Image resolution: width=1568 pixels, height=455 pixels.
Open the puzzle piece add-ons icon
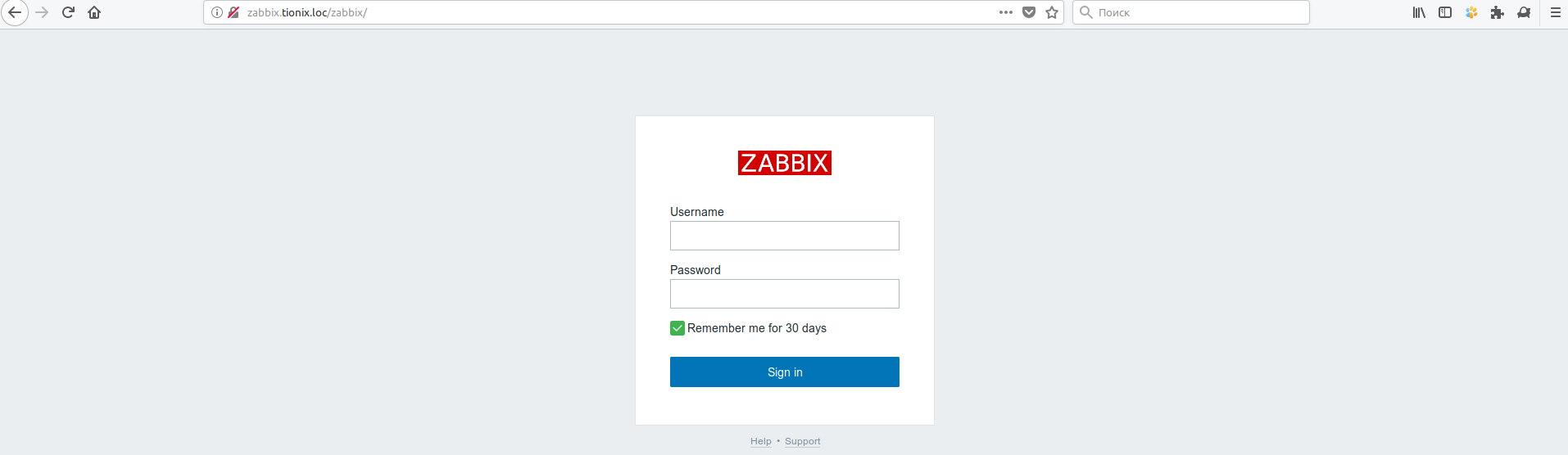pyautogui.click(x=1498, y=12)
